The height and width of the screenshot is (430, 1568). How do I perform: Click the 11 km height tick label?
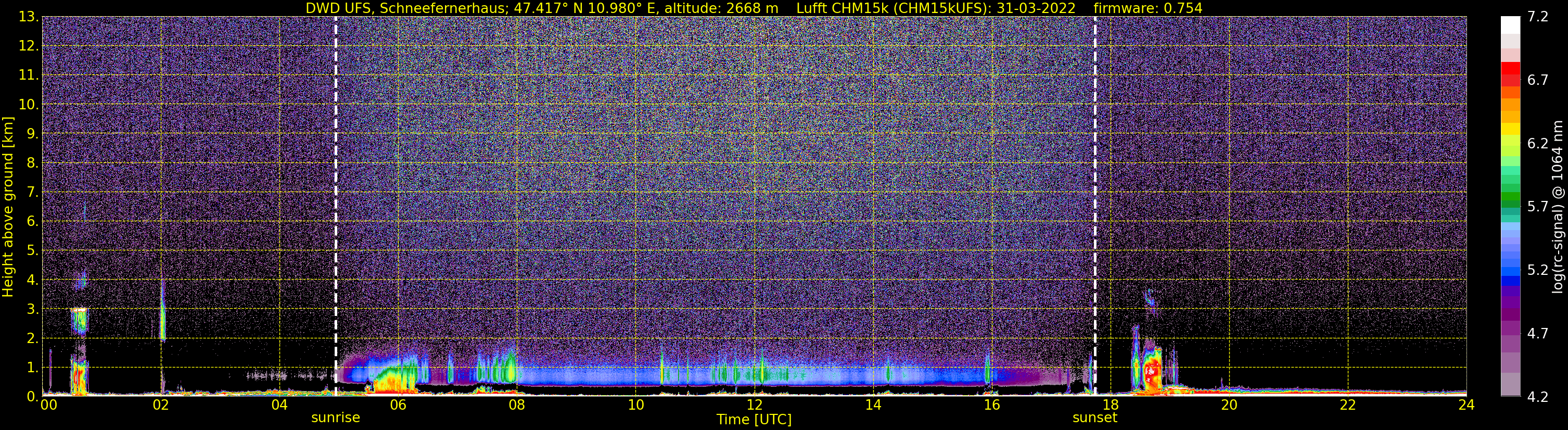coord(28,75)
